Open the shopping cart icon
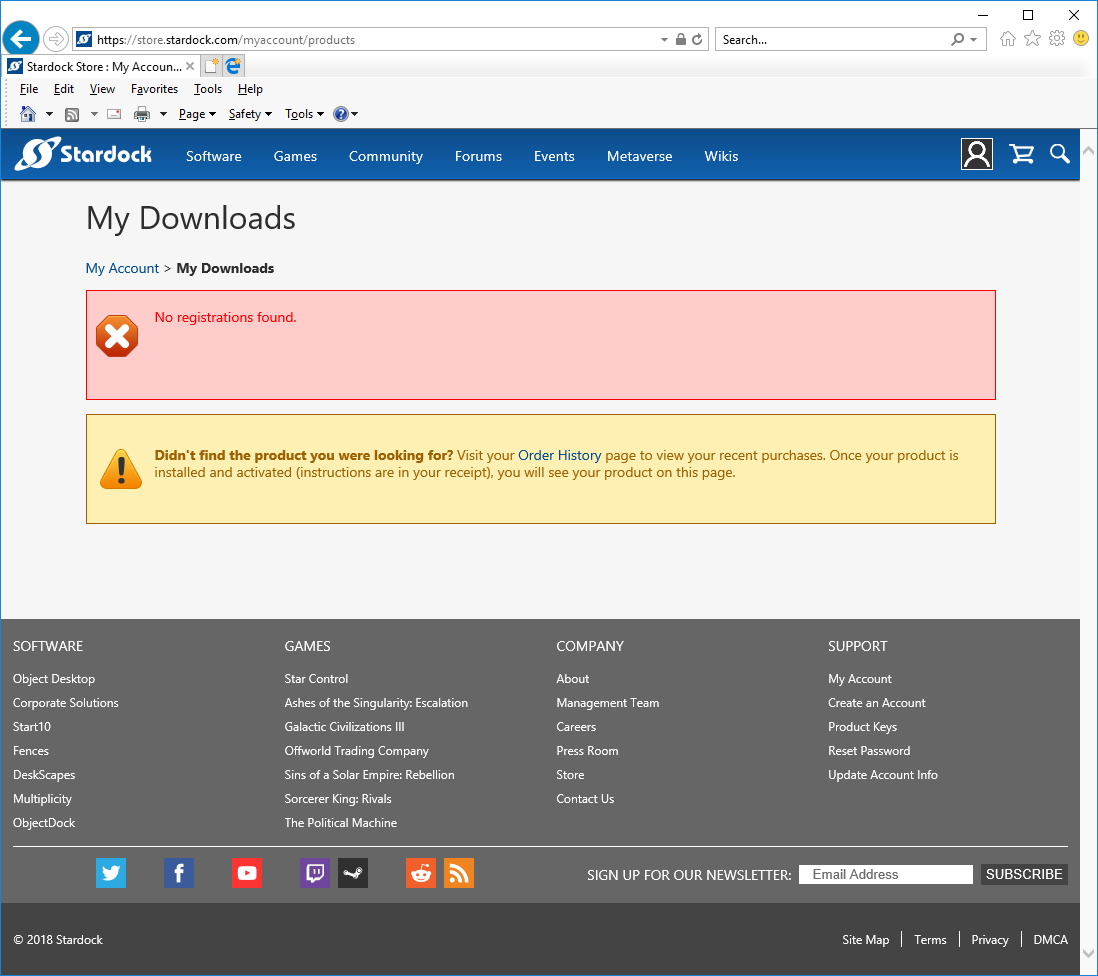 coord(1021,154)
